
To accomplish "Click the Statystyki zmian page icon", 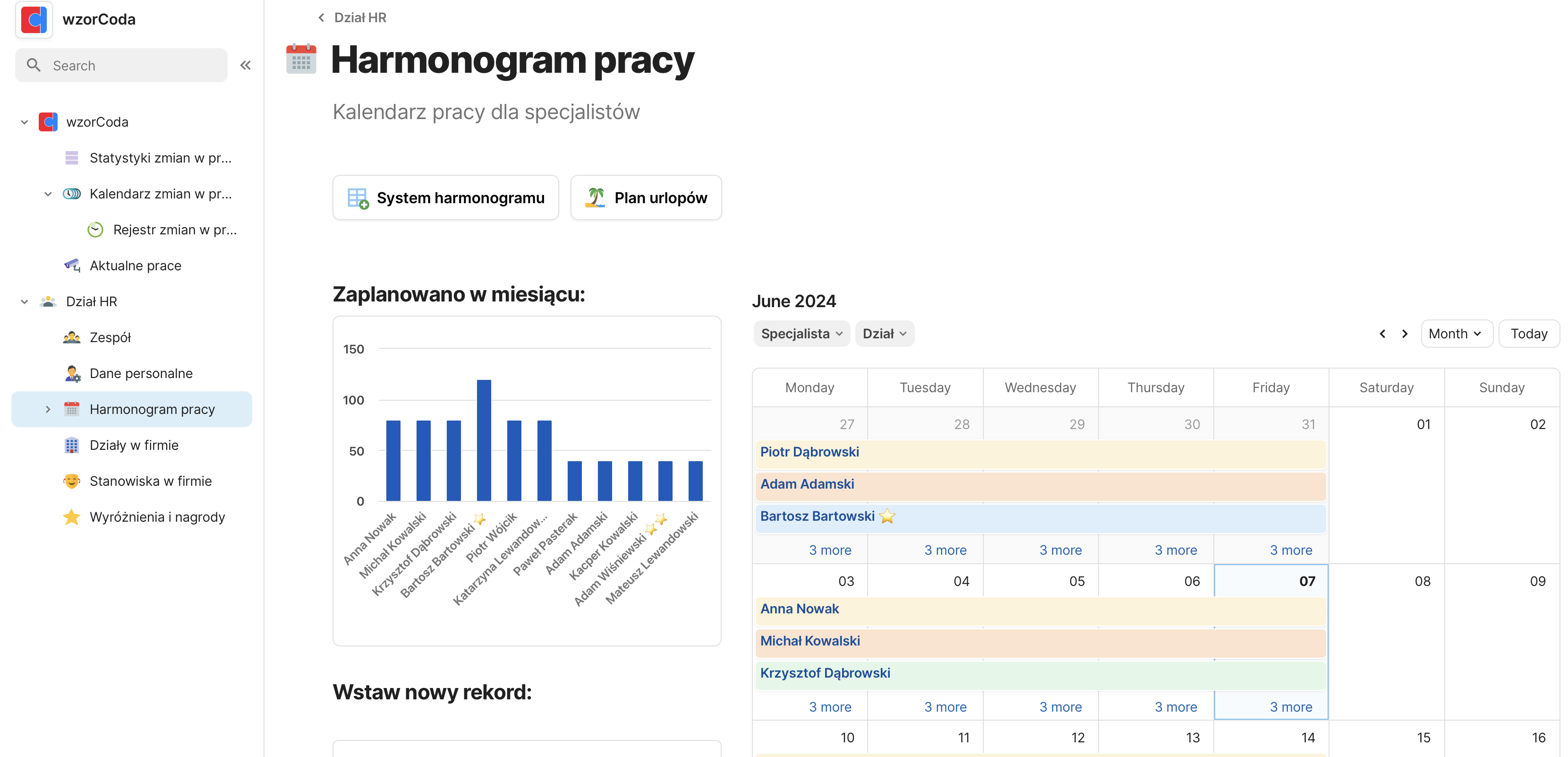I will [71, 158].
